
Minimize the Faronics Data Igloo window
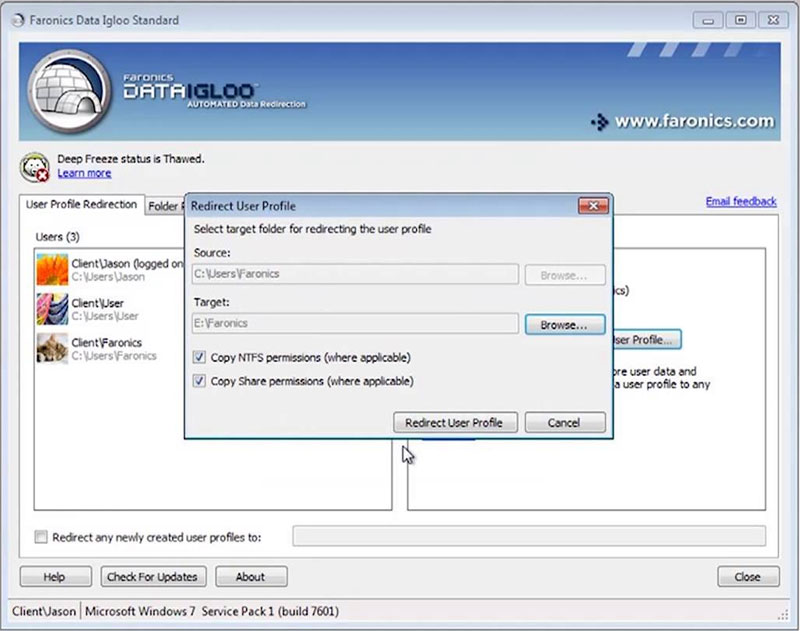click(708, 20)
